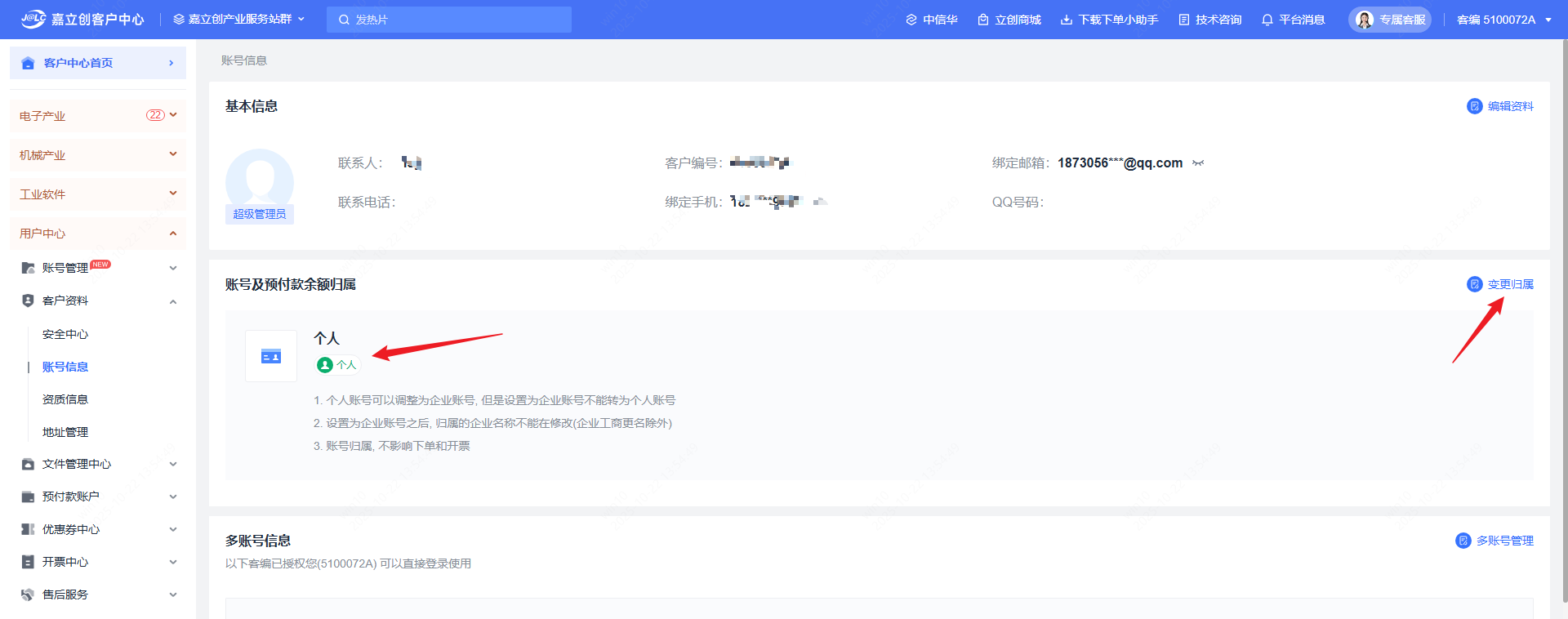Select 账号信息 in the sidebar
The image size is (1568, 619).
tap(65, 367)
